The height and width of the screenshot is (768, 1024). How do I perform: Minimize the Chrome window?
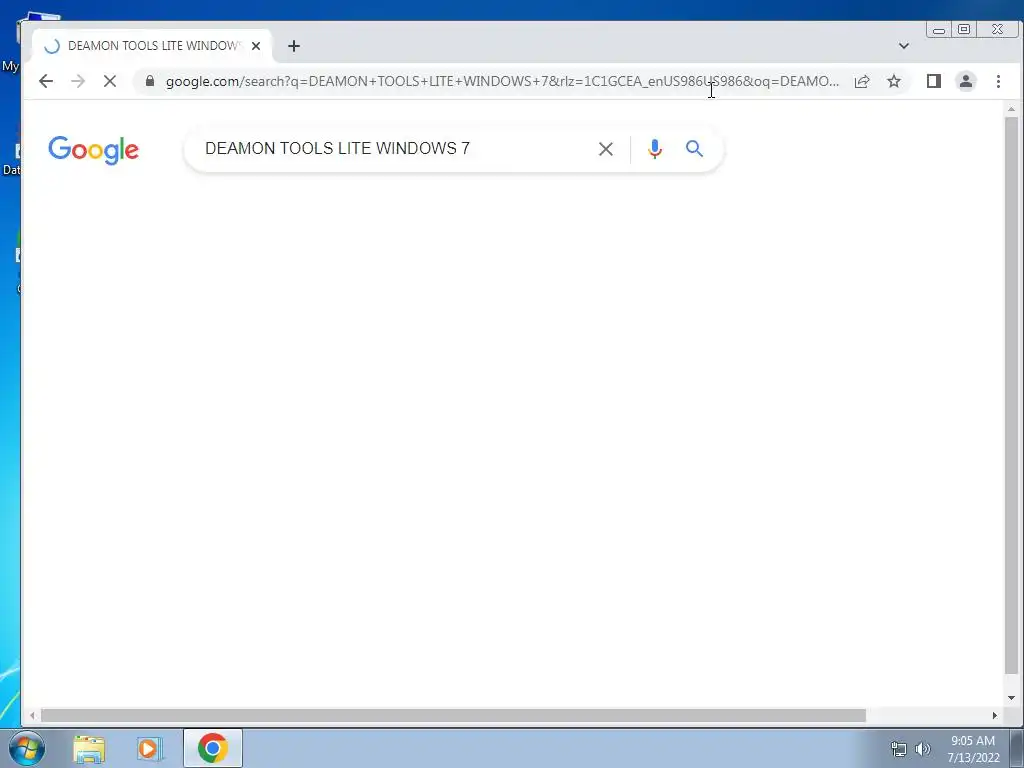click(x=939, y=29)
